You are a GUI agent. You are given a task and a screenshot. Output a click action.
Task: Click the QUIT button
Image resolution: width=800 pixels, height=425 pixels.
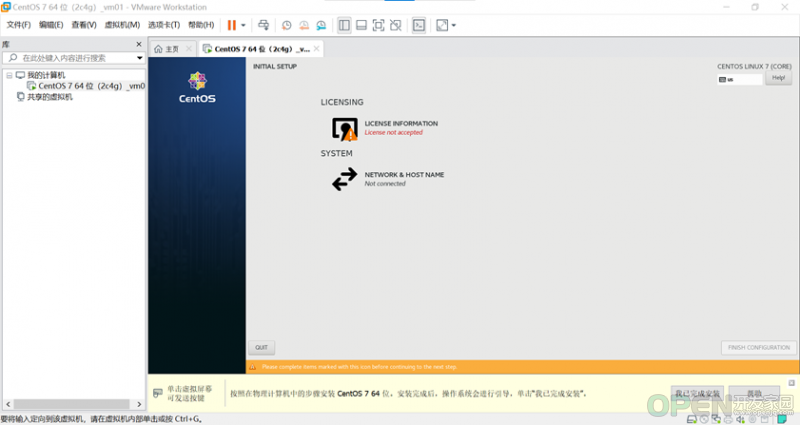pos(262,347)
